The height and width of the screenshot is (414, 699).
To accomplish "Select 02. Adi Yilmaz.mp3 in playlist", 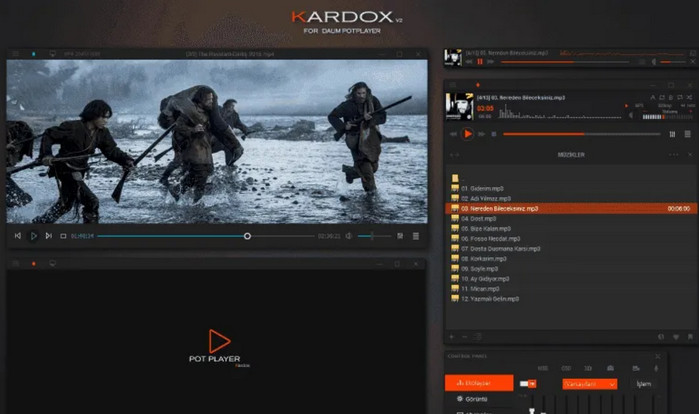I will 571,198.
